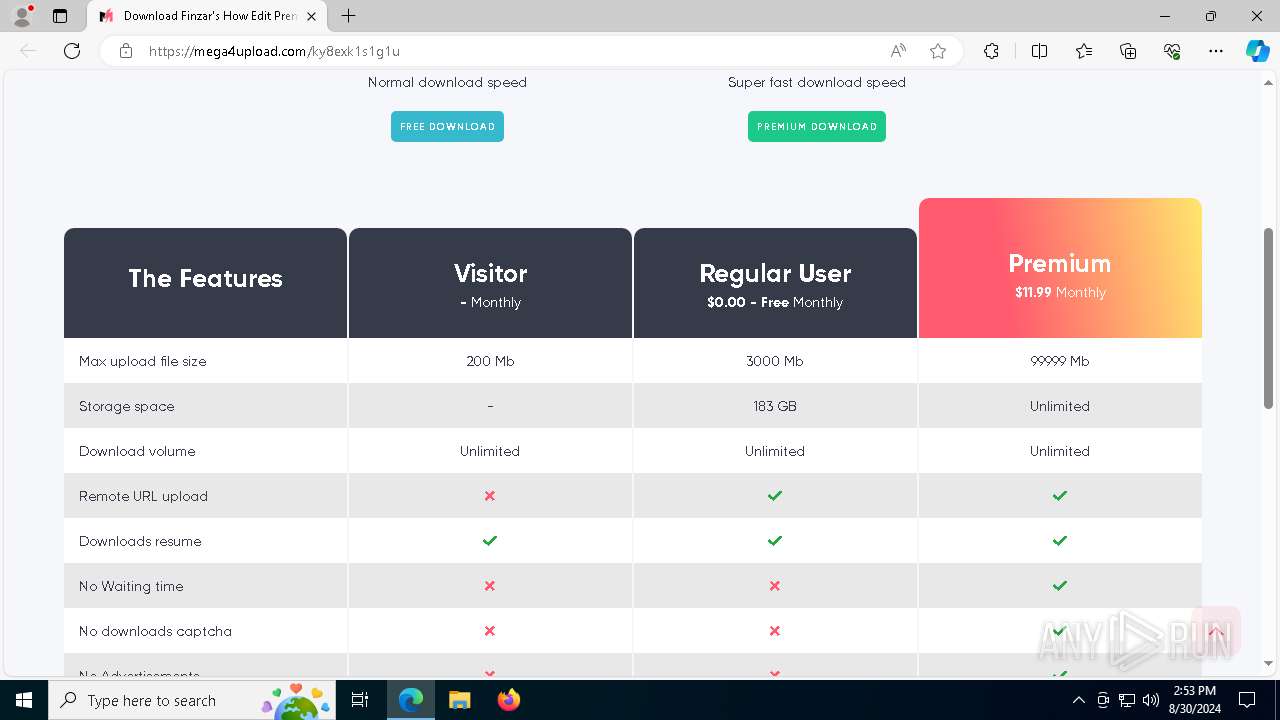This screenshot has width=1280, height=720.
Task: Click the Remote URL upload row label
Action: (144, 496)
